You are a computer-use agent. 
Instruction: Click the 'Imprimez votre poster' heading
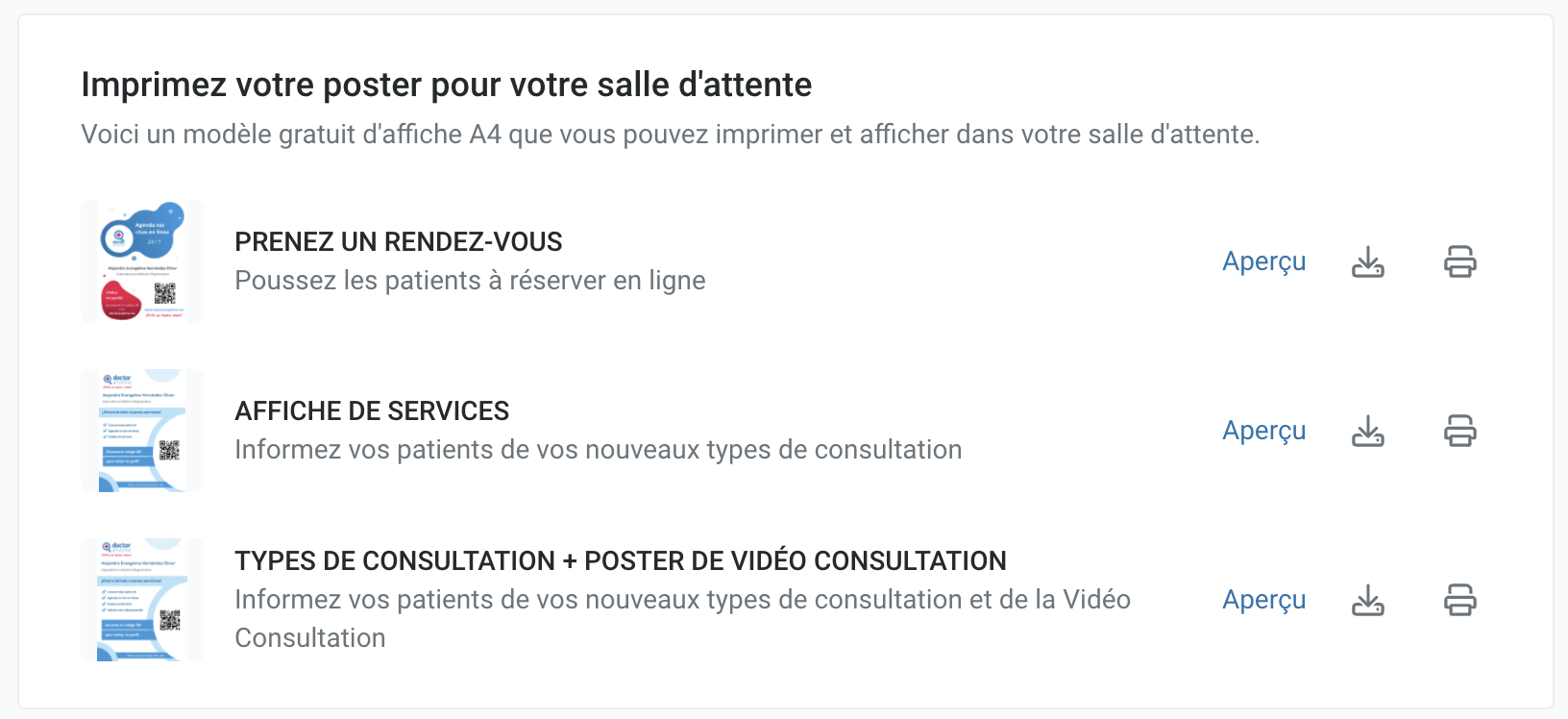coord(447,85)
